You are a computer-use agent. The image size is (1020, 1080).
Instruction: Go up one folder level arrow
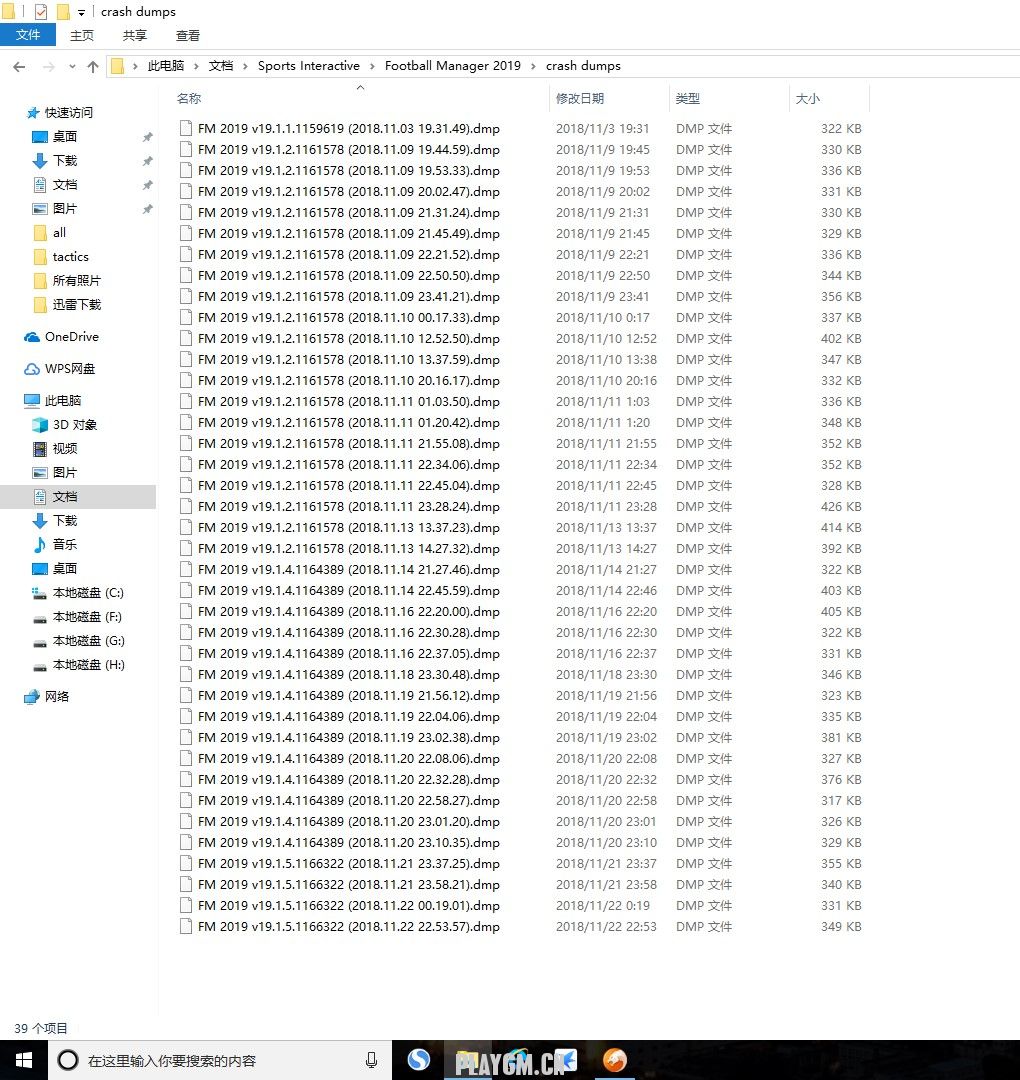pos(93,67)
